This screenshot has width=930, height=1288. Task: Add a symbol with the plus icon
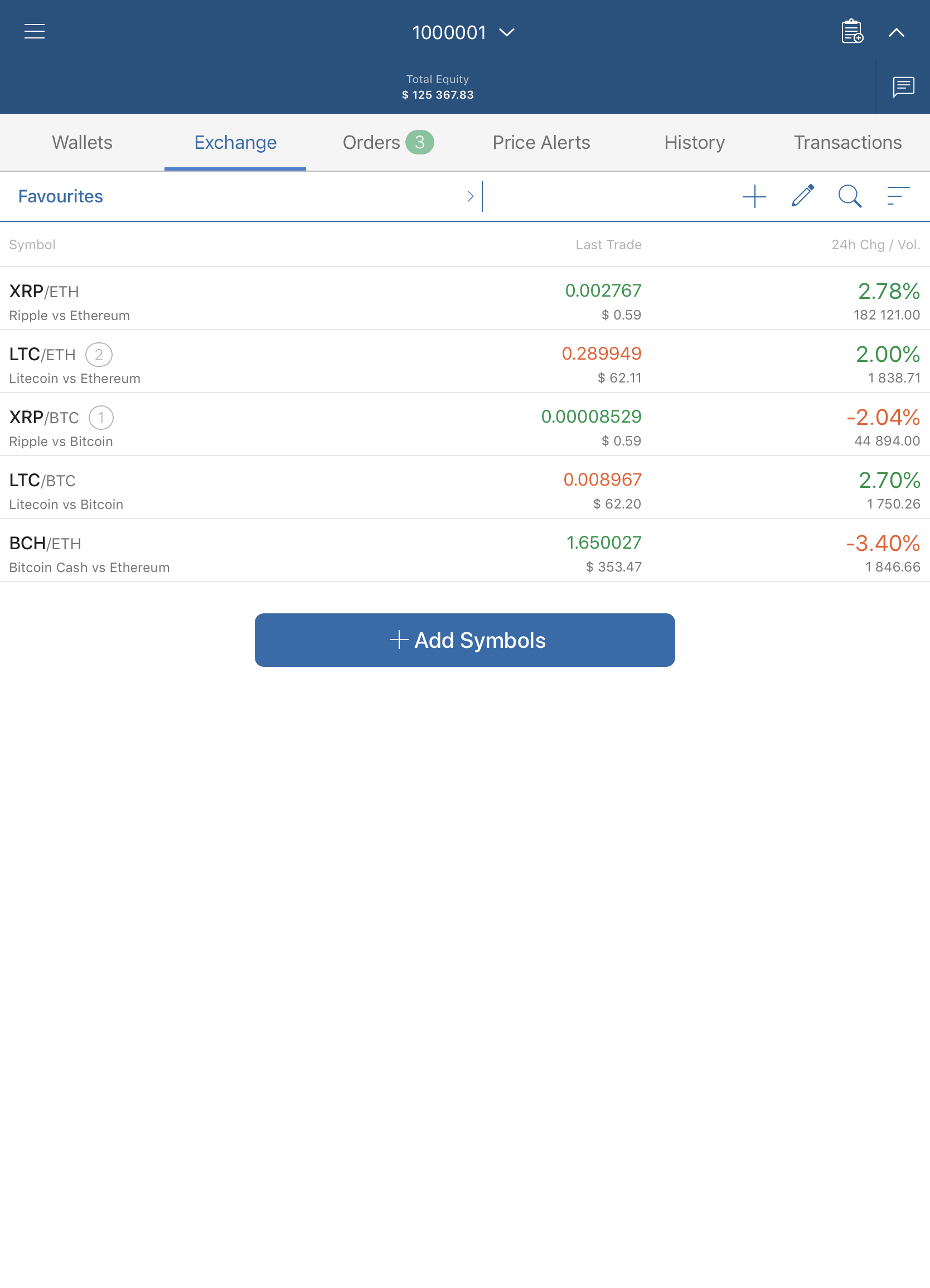(754, 196)
